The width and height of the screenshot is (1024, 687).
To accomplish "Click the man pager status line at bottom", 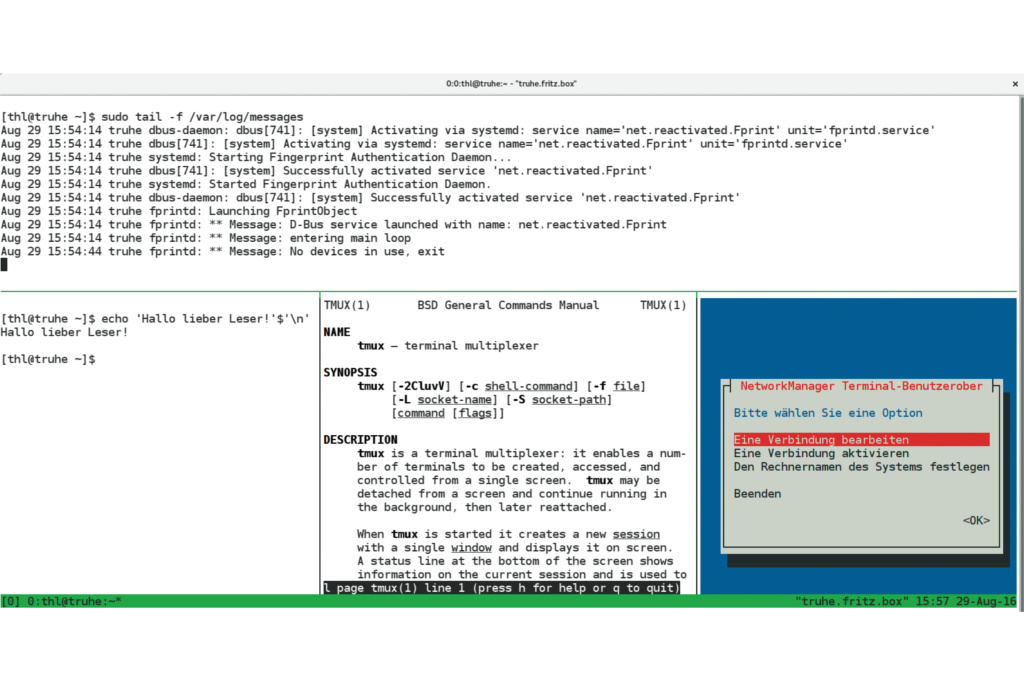I will (502, 588).
